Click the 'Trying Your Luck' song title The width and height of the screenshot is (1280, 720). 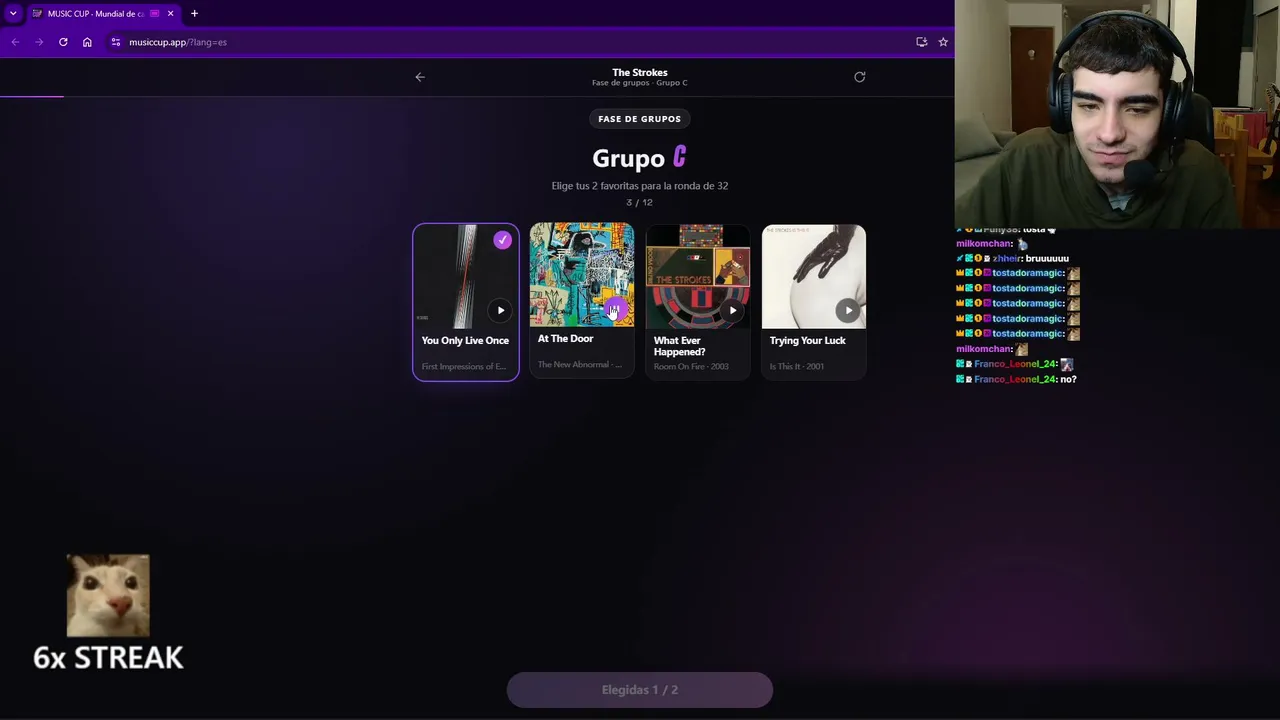tap(807, 341)
